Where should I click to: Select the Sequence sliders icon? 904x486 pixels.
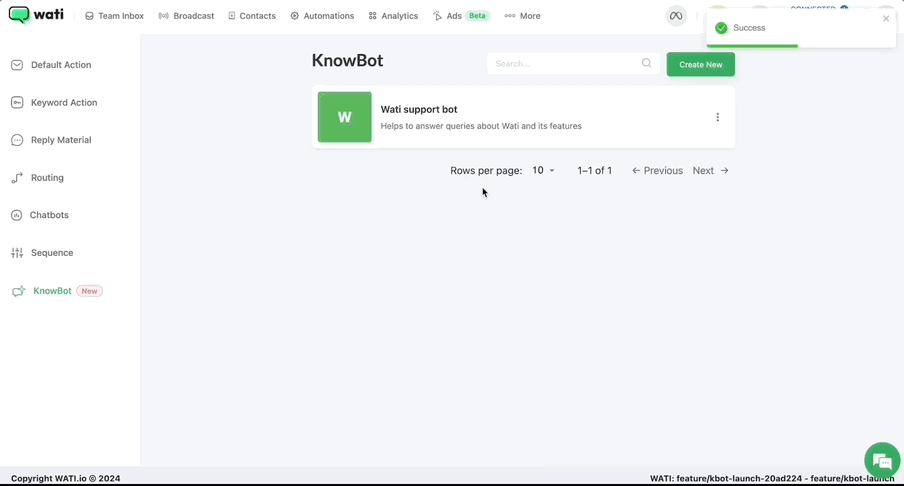(x=17, y=253)
